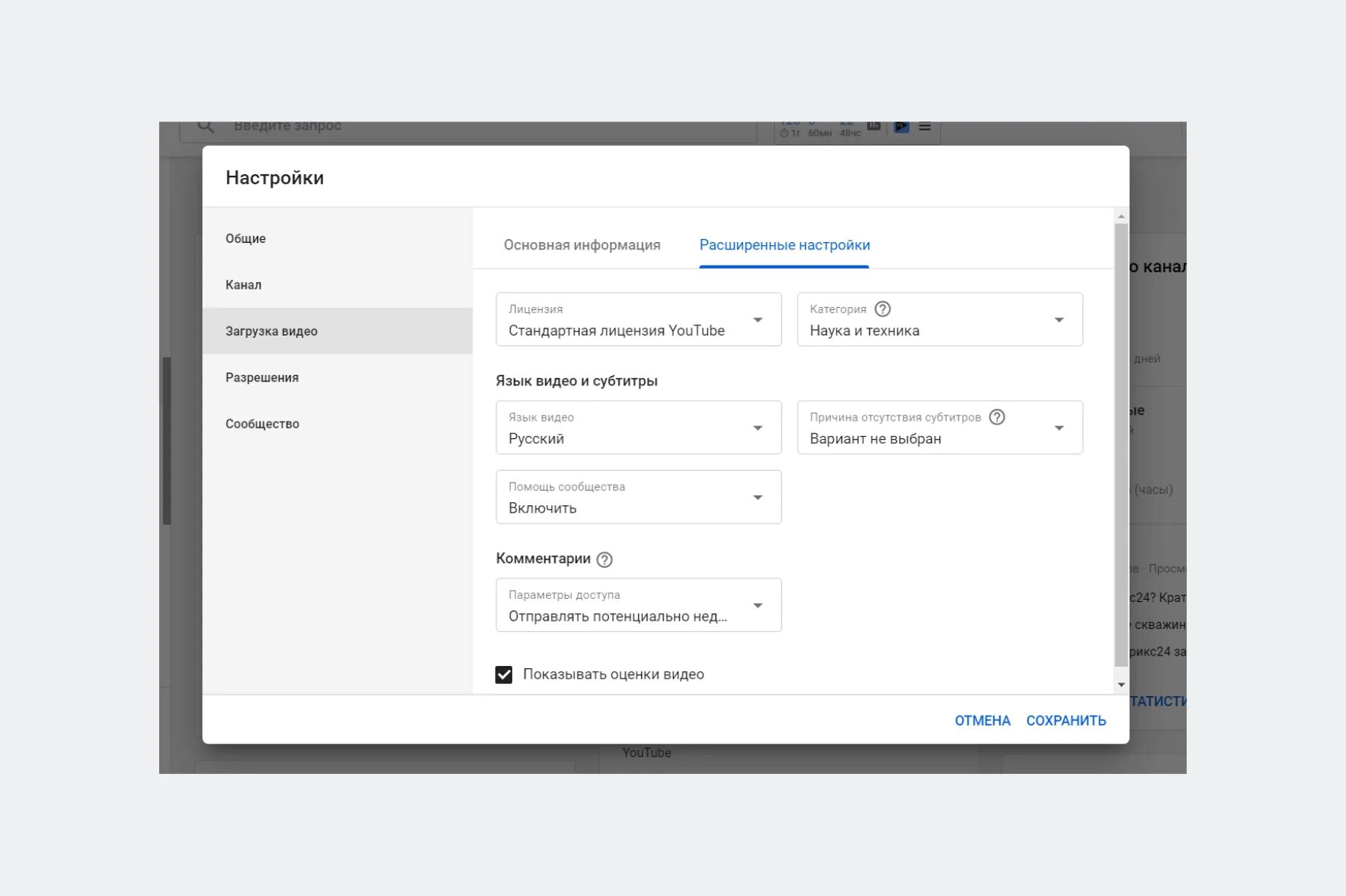The height and width of the screenshot is (896, 1346).
Task: Click the dialog scrollbar down arrow
Action: pos(1121,685)
